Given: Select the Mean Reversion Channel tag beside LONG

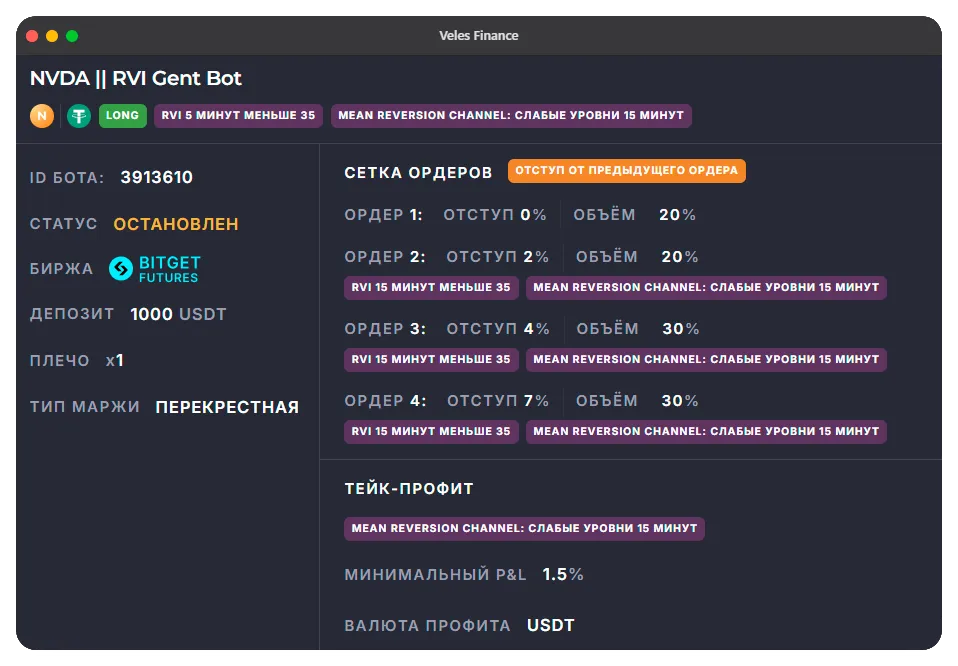Looking at the screenshot, I should tap(511, 116).
